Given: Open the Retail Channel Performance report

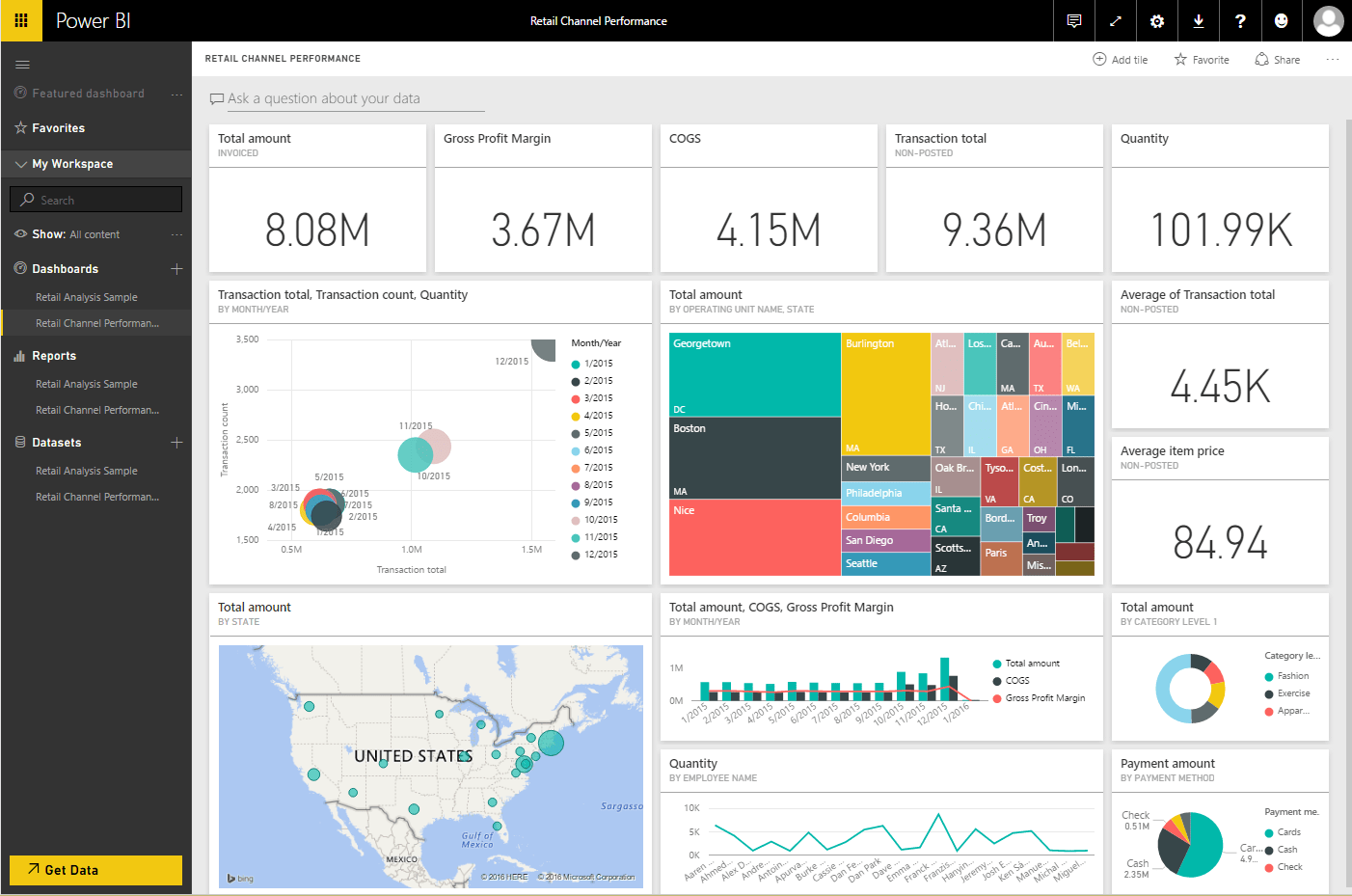Looking at the screenshot, I should coord(96,409).
